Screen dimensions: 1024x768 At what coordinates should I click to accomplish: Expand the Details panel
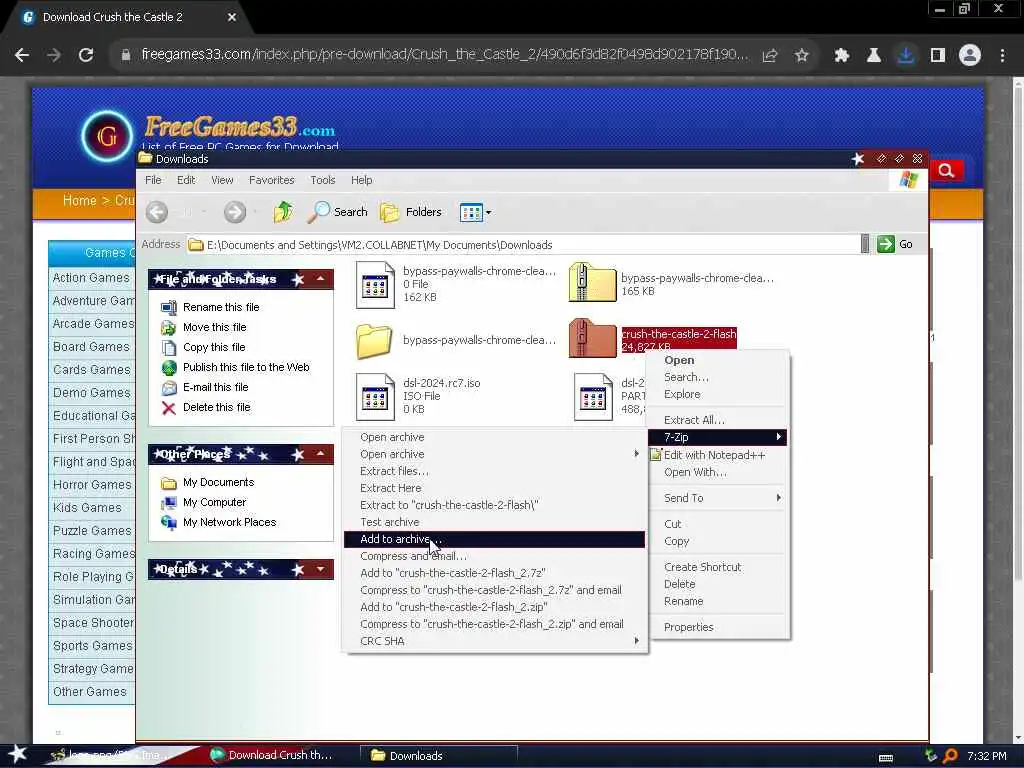(321, 569)
